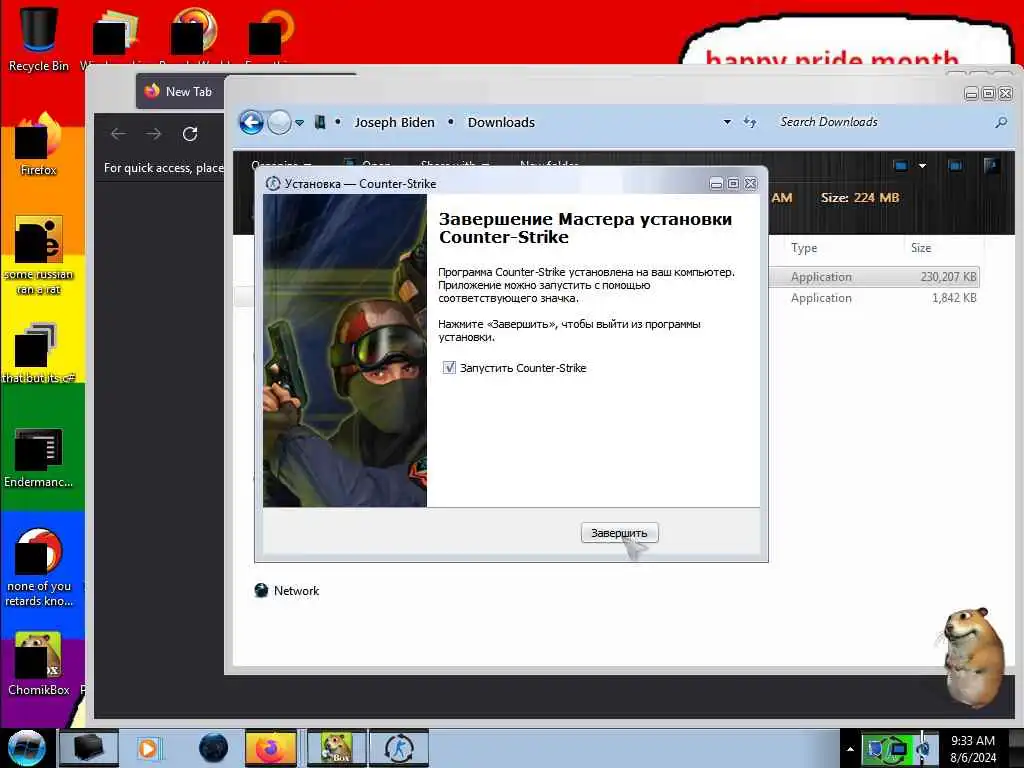This screenshot has width=1024, height=768.
Task: Select the 'some russian ran a rat' desktop icon
Action: tap(39, 255)
